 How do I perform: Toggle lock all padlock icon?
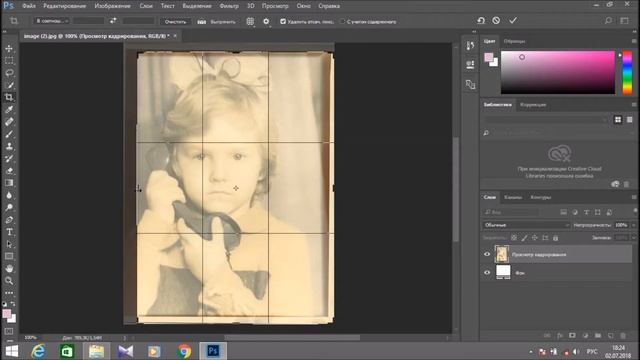pyautogui.click(x=556, y=238)
